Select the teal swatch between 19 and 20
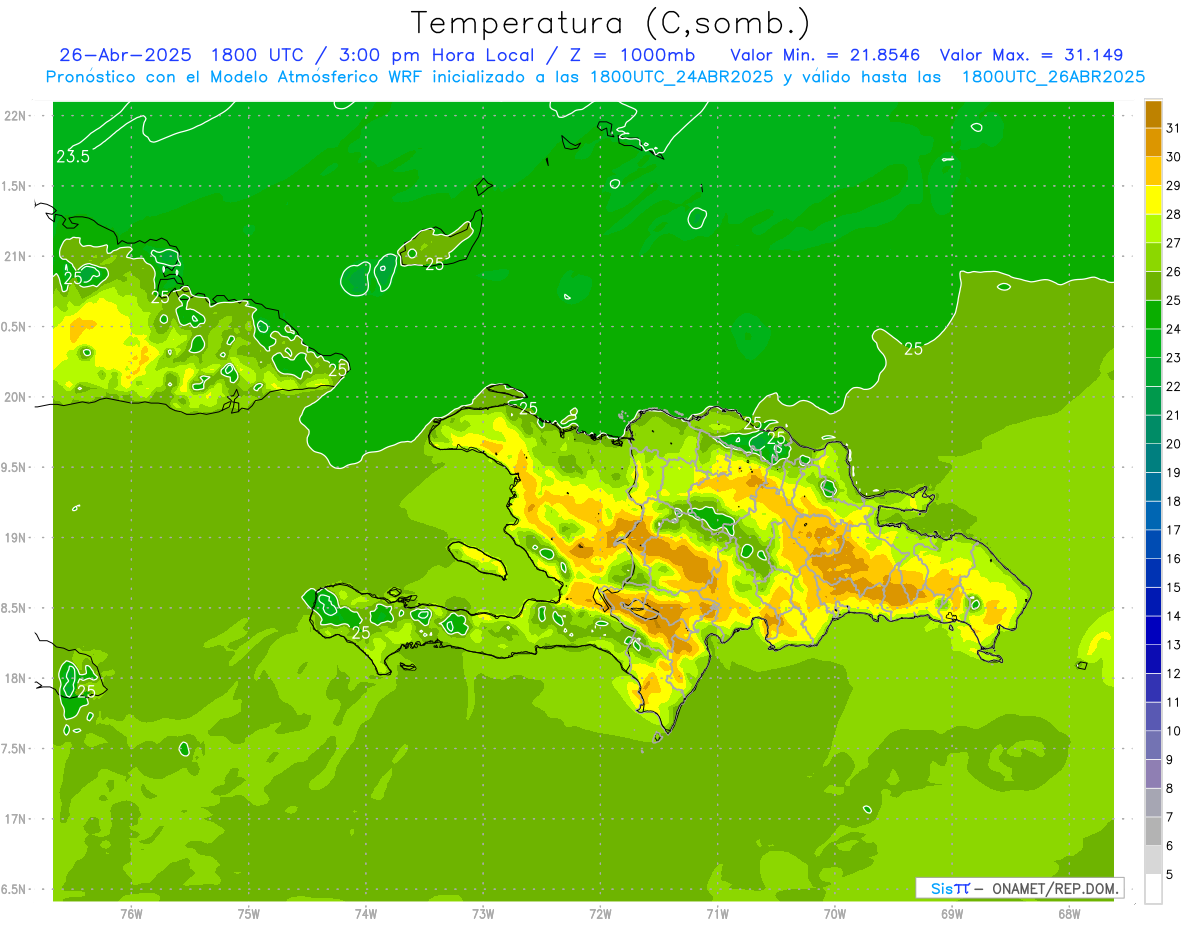 [1153, 458]
